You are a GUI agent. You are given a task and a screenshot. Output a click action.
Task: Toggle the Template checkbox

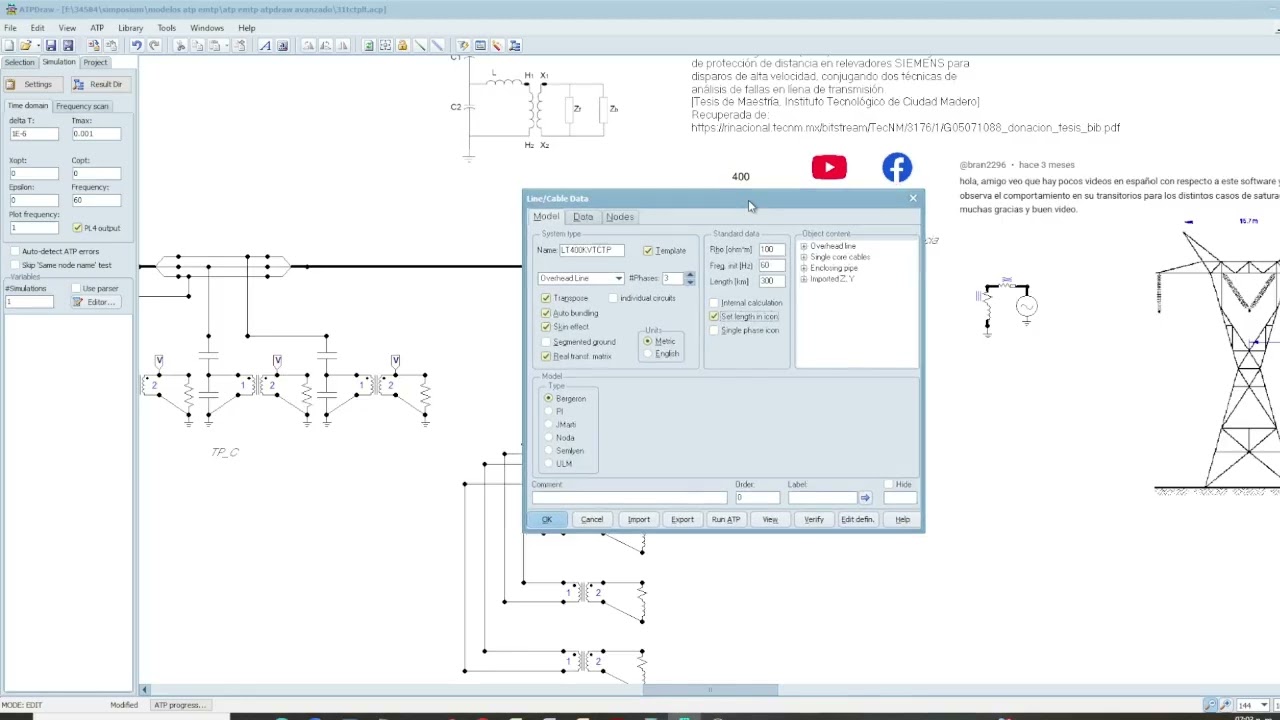pyautogui.click(x=648, y=250)
